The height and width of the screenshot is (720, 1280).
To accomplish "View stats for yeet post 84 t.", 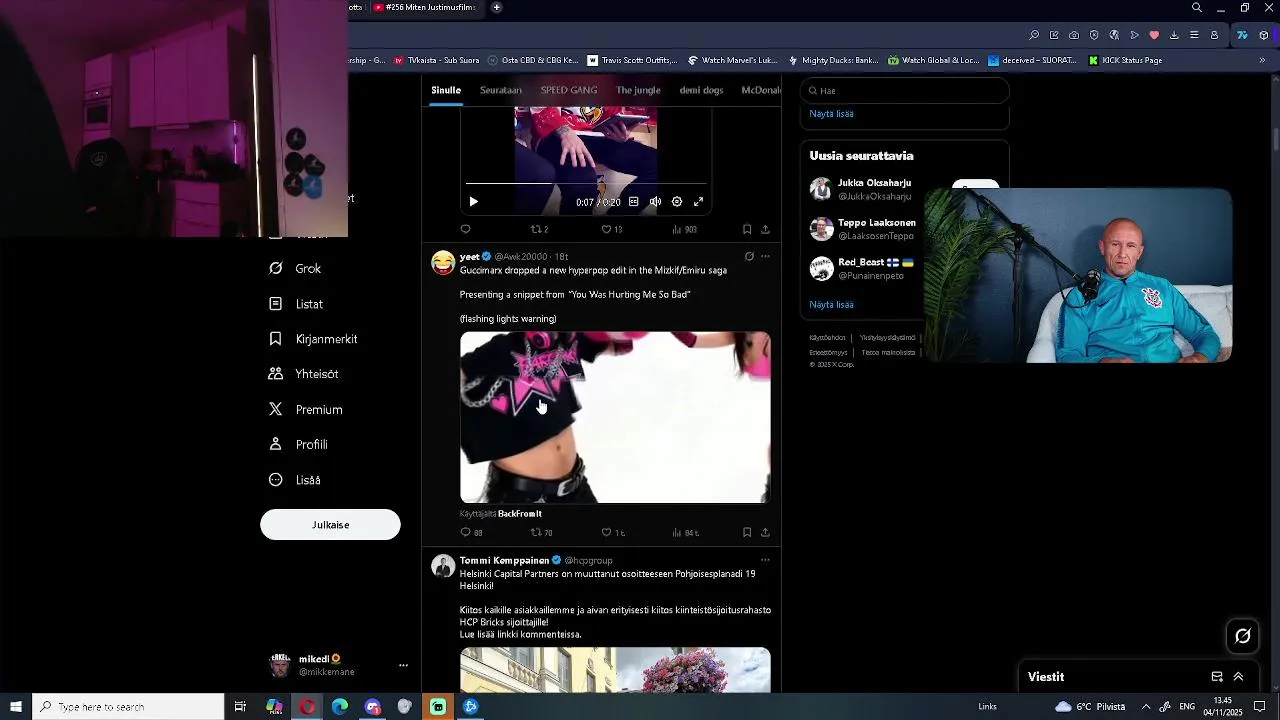I will (x=685, y=533).
